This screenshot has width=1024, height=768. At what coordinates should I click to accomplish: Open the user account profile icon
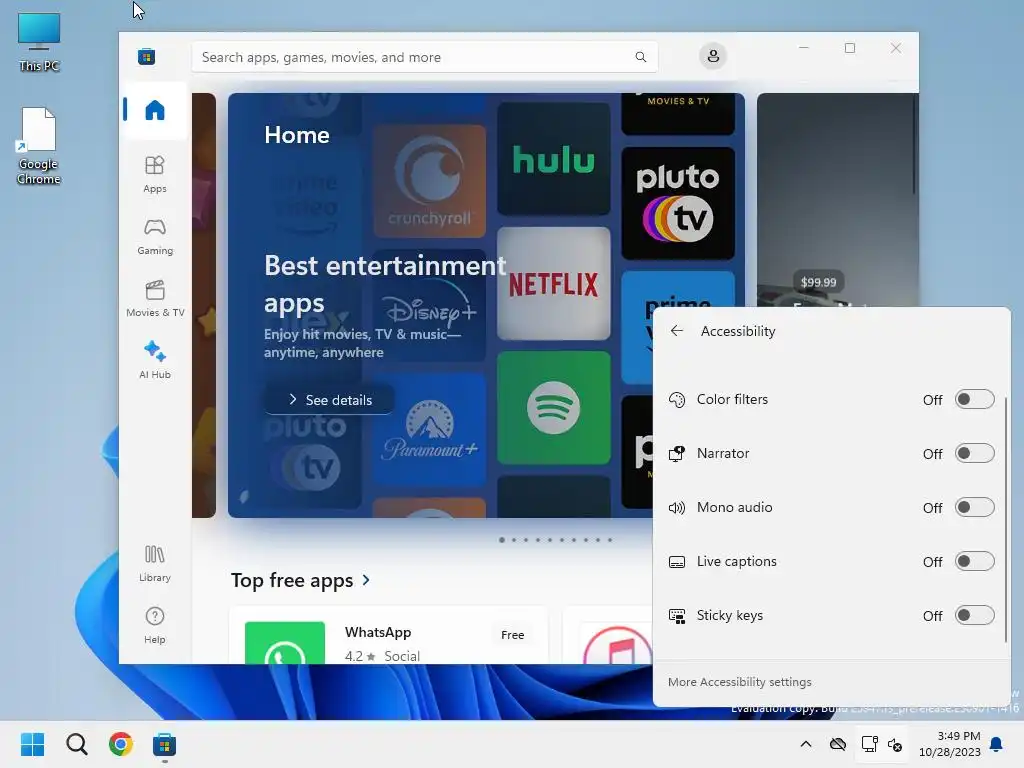click(713, 56)
